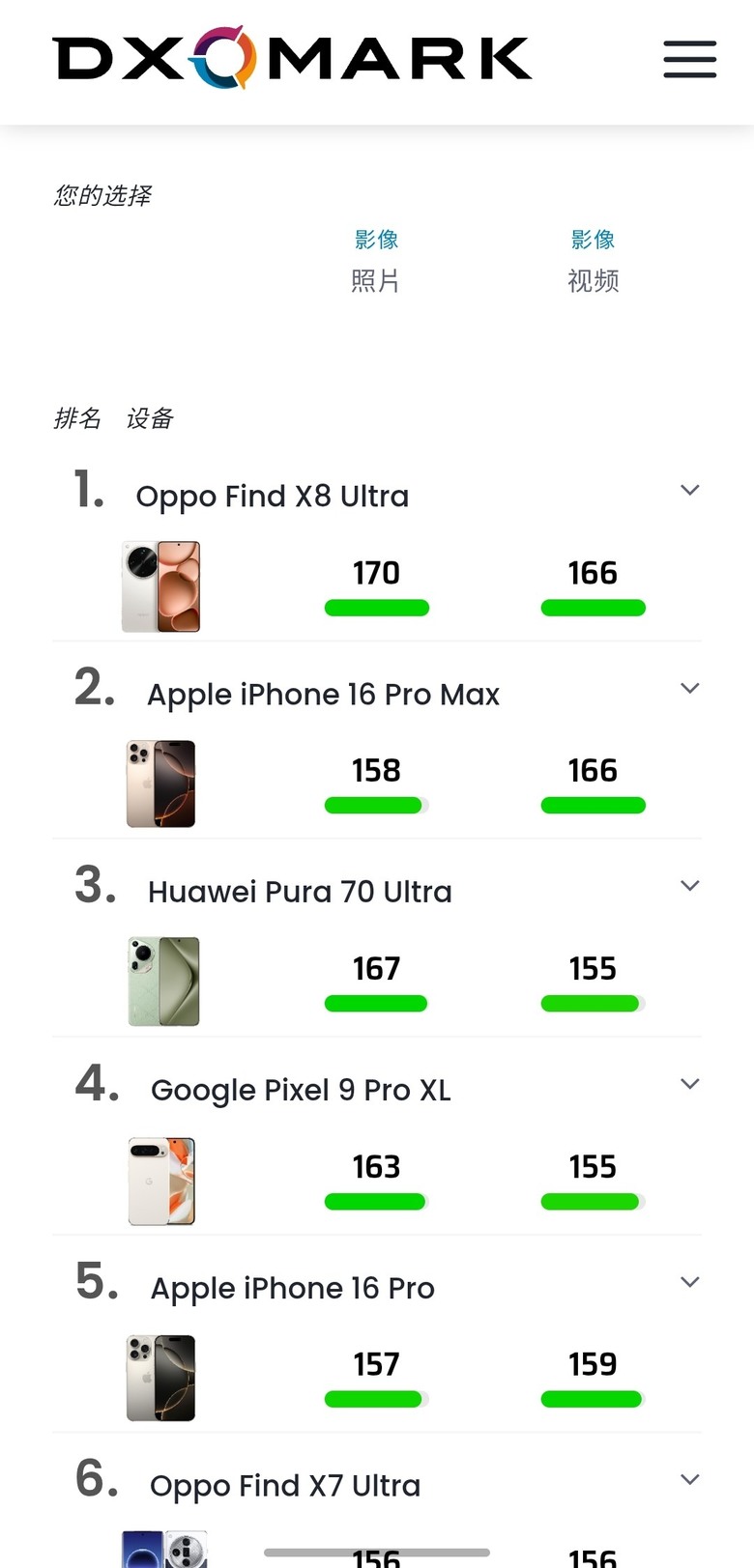Open the hamburger menu
This screenshot has width=754, height=1568.
(689, 59)
